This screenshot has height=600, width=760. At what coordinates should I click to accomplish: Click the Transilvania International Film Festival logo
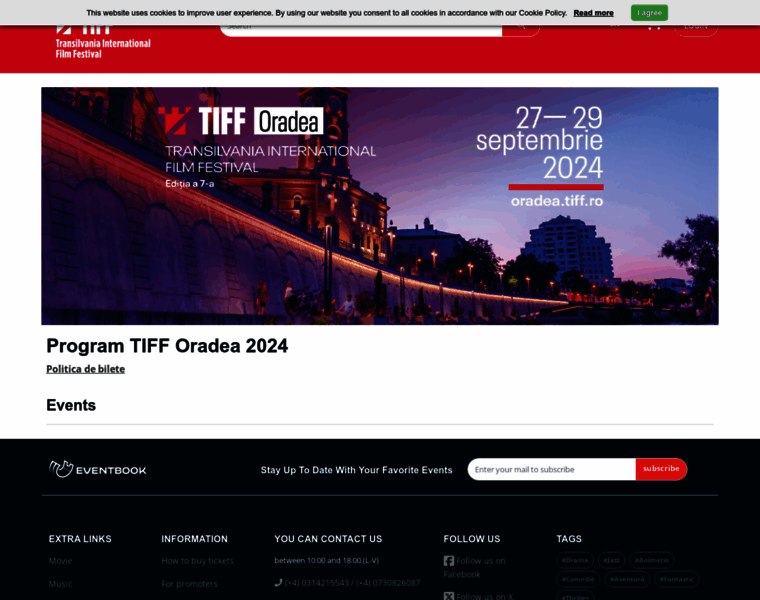(x=103, y=42)
